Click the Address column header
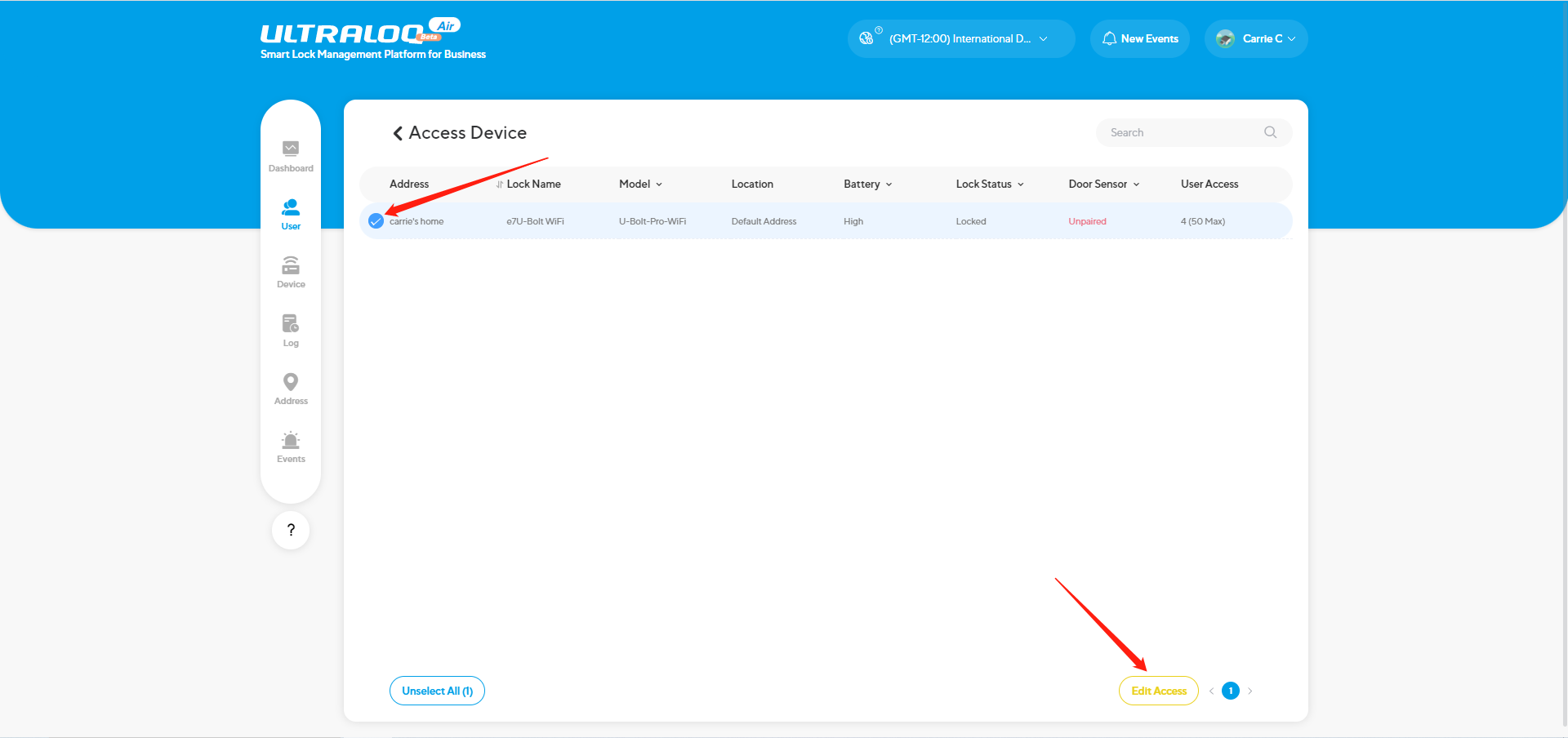1568x738 pixels. pyautogui.click(x=409, y=184)
